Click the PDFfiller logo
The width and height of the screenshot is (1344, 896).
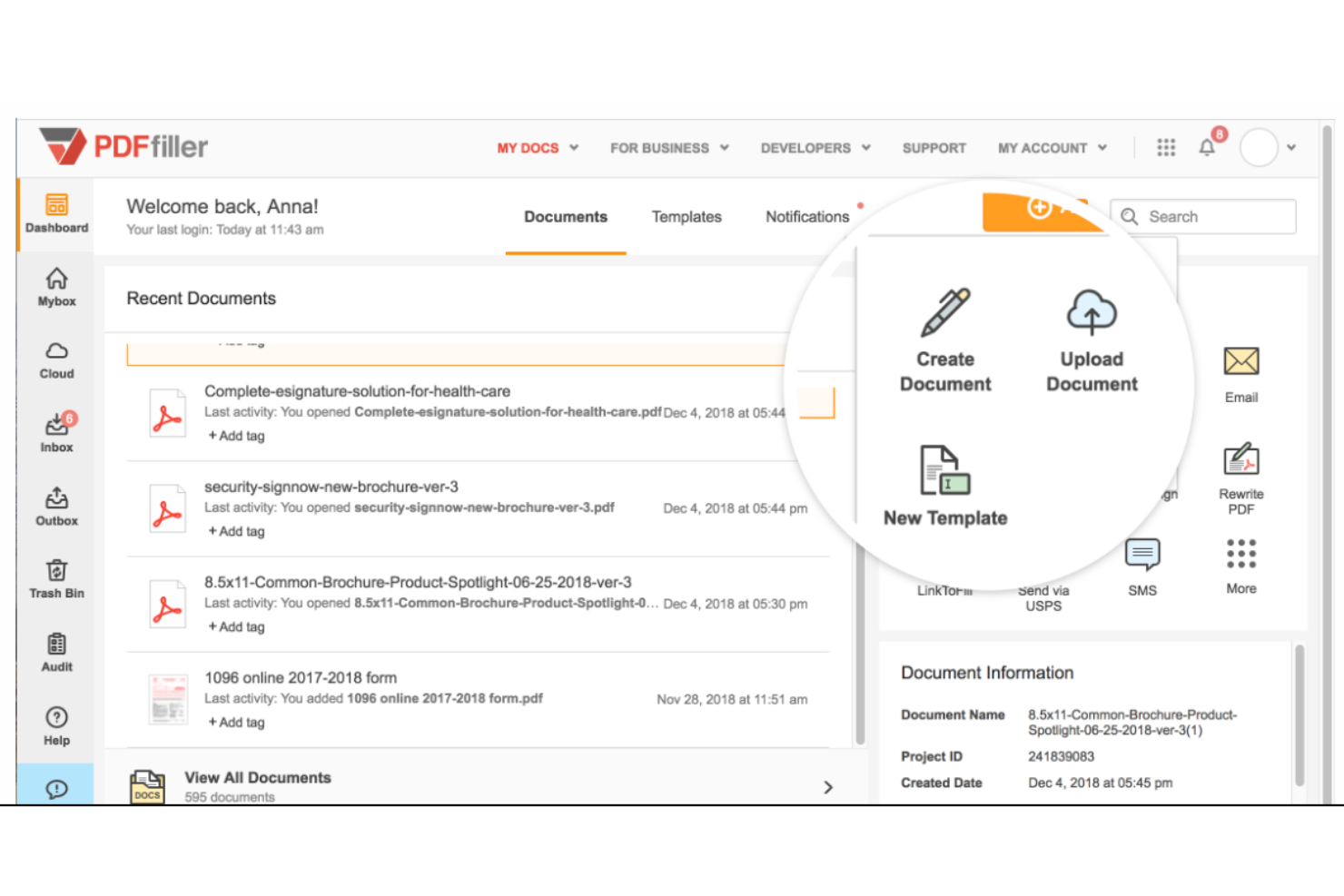pyautogui.click(x=124, y=146)
